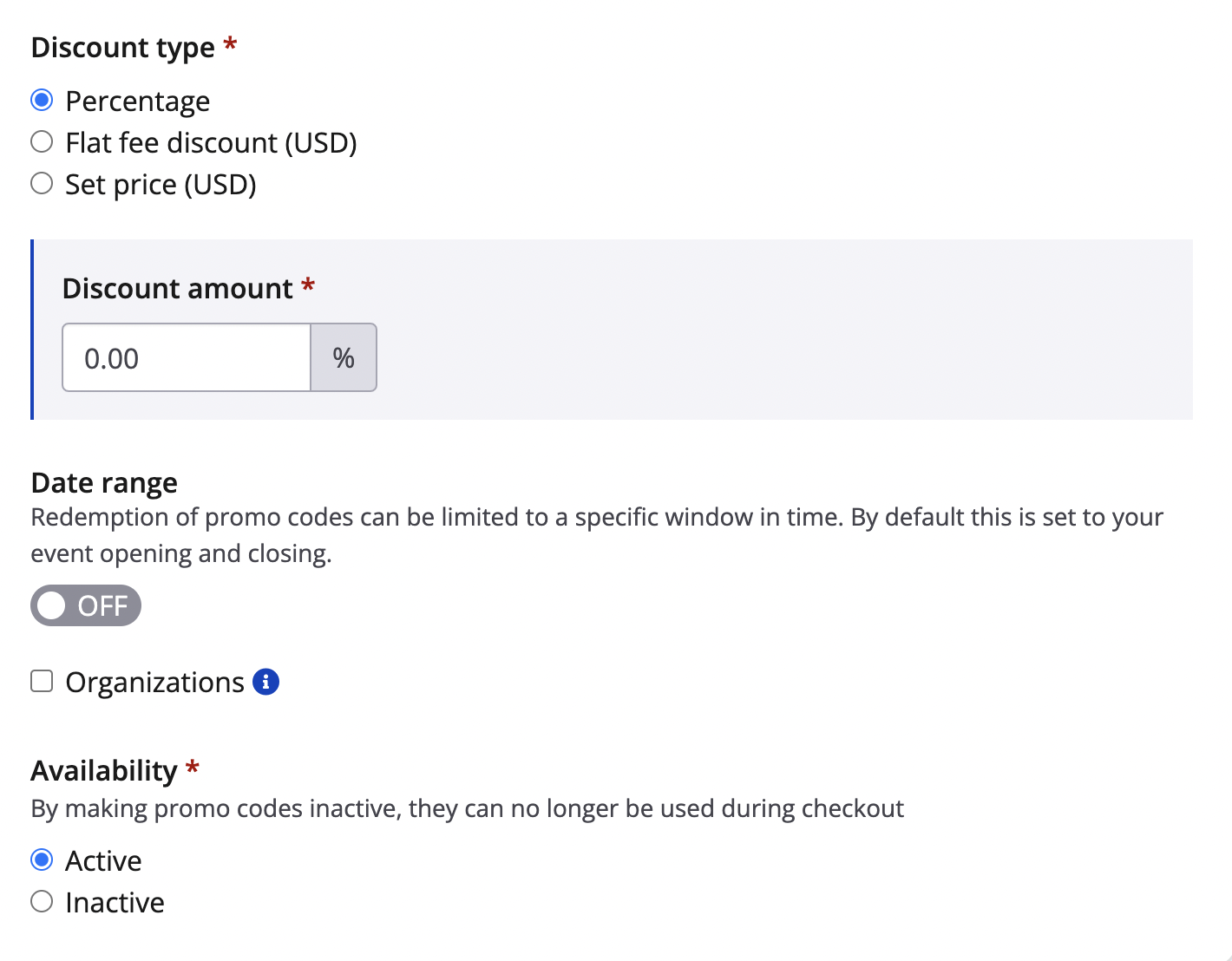Click the "Organizations" label text

(x=154, y=683)
